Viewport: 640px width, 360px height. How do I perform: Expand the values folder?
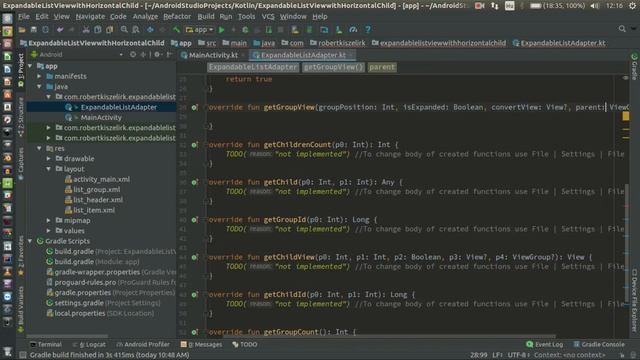pos(49,231)
